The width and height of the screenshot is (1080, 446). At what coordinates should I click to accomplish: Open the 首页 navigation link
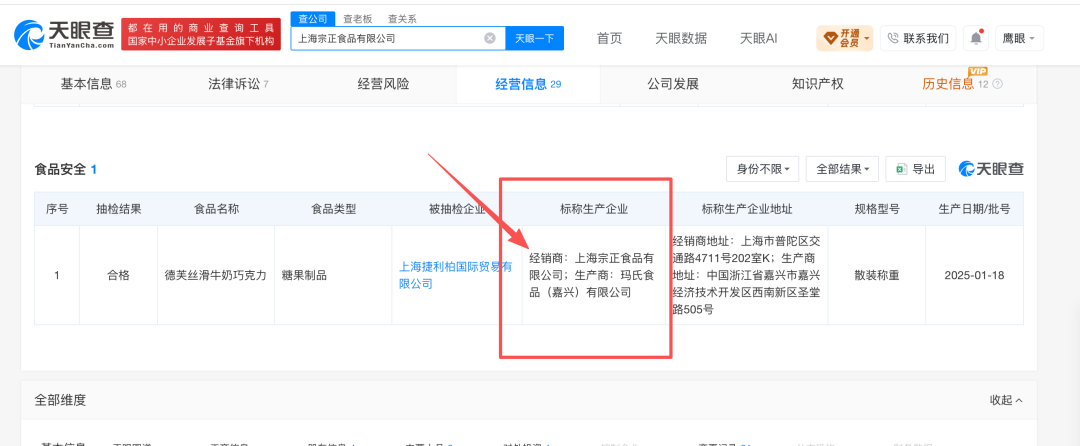pos(610,39)
